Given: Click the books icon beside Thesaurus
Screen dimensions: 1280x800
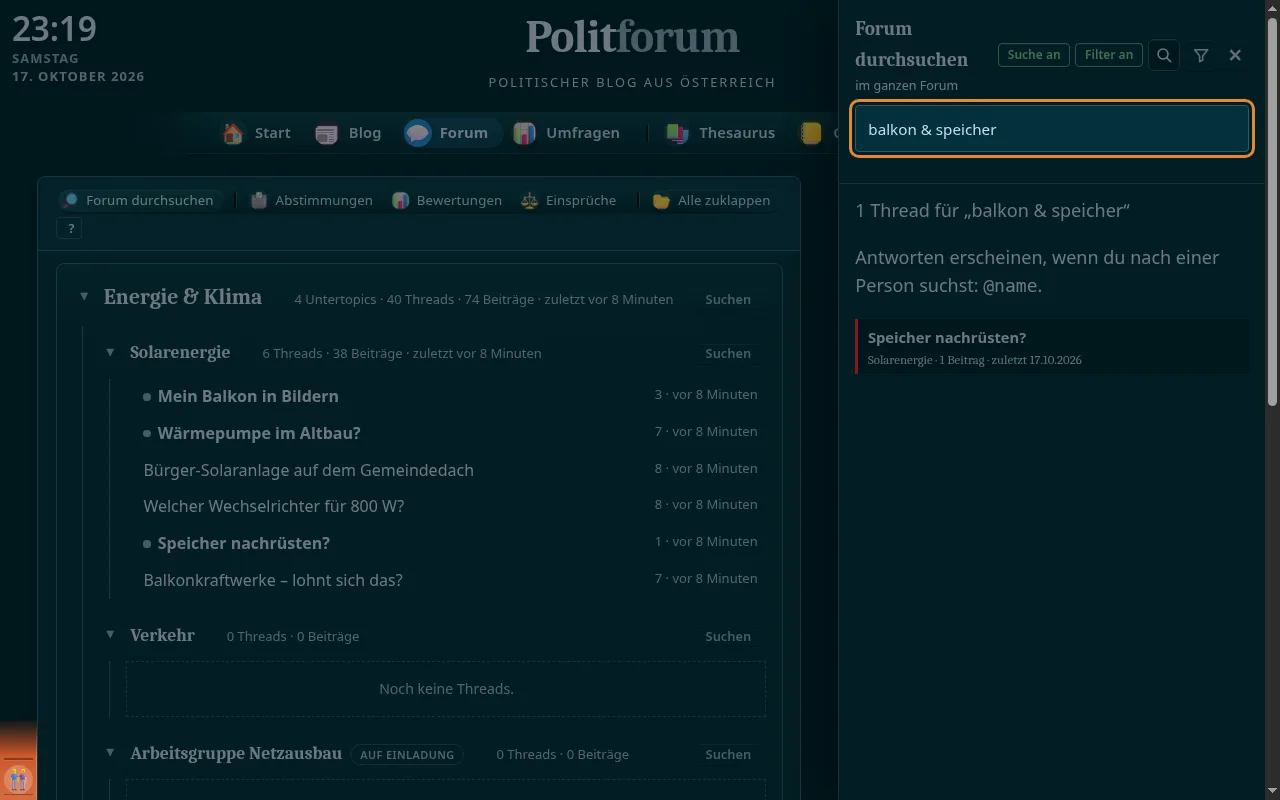Looking at the screenshot, I should [677, 133].
